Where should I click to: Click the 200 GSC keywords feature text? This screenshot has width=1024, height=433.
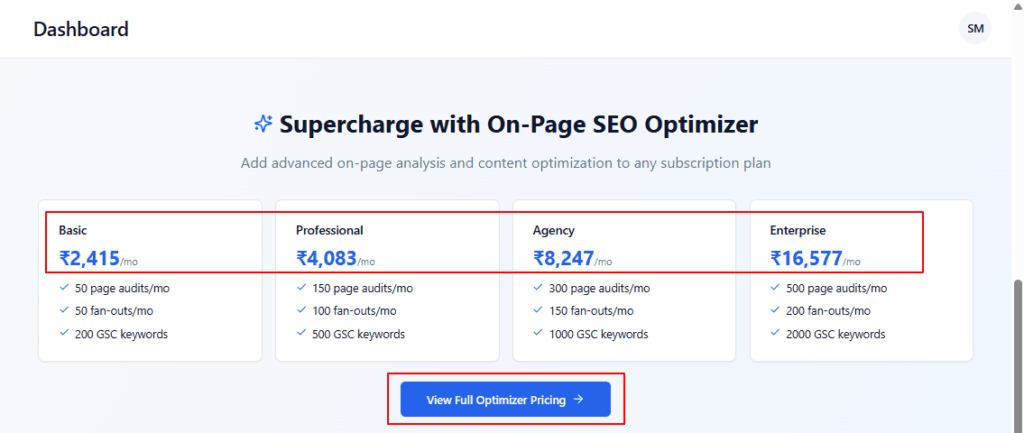click(x=121, y=334)
